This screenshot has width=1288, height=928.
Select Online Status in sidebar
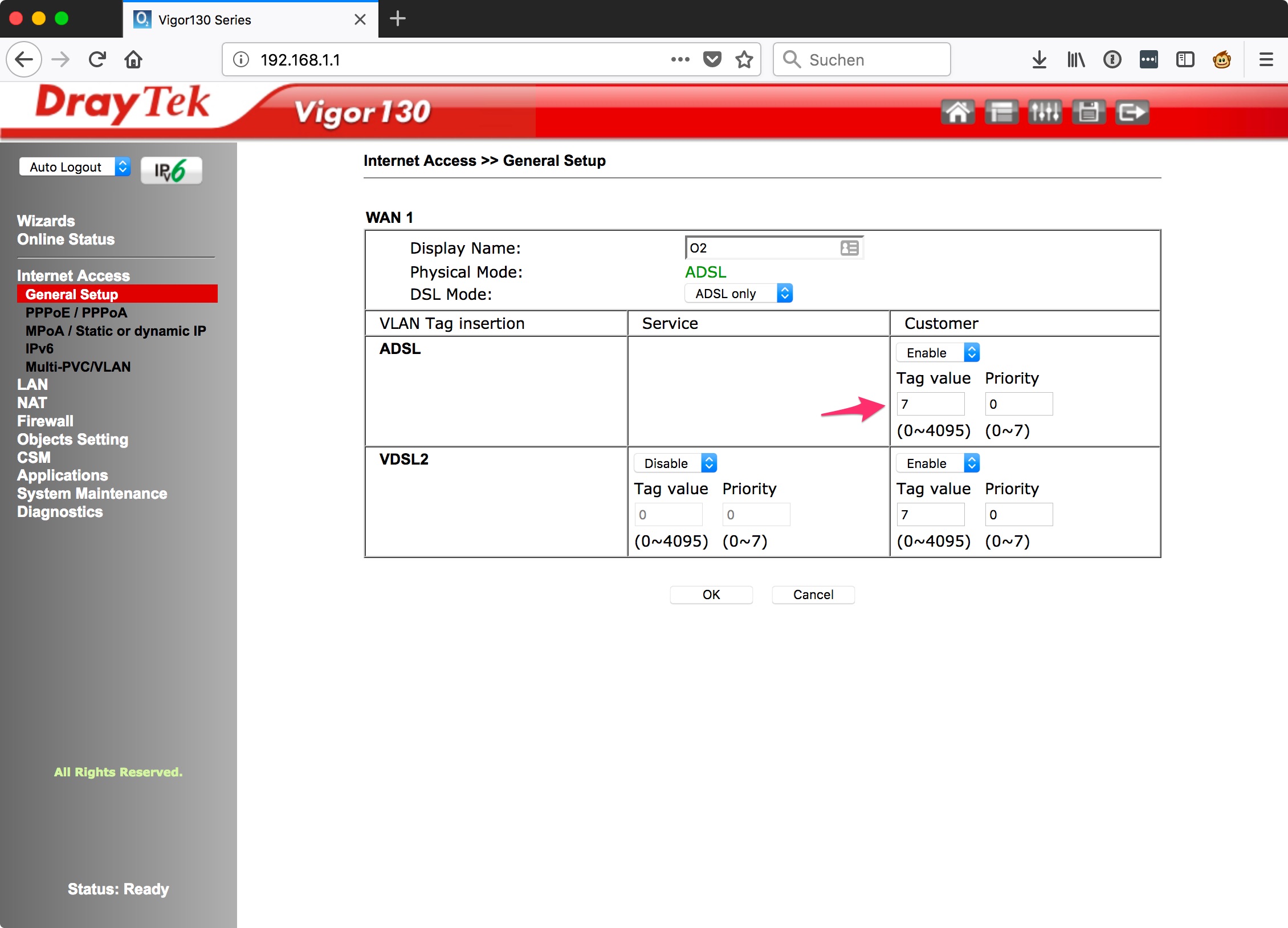click(x=66, y=239)
